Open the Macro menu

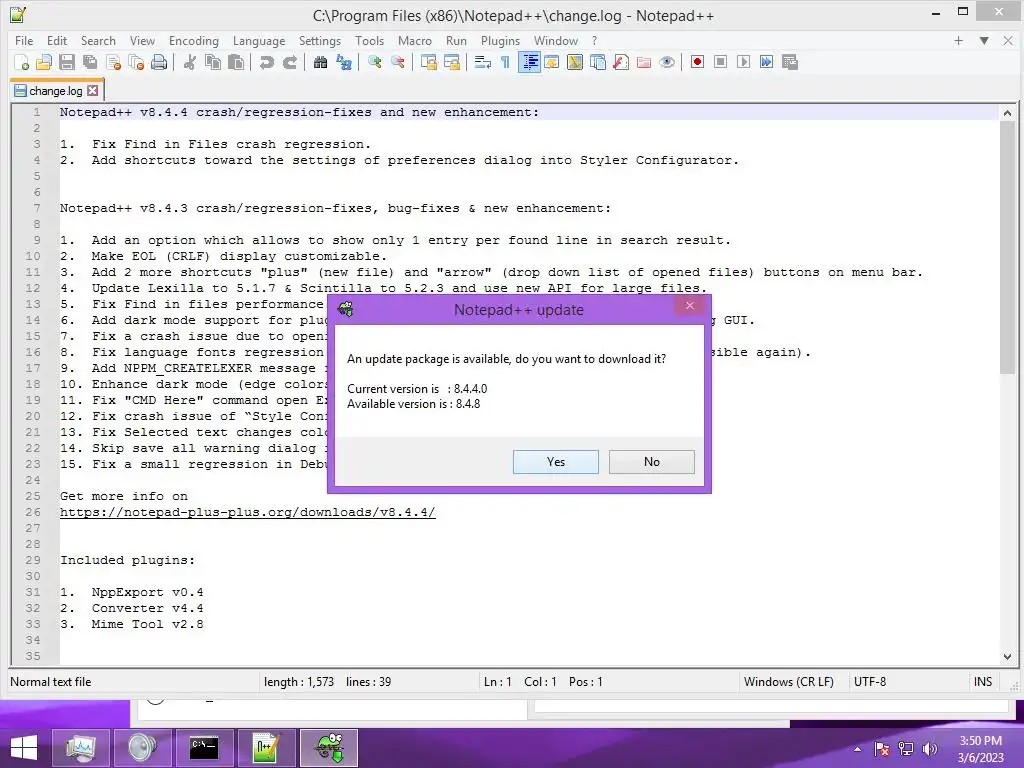pos(415,40)
